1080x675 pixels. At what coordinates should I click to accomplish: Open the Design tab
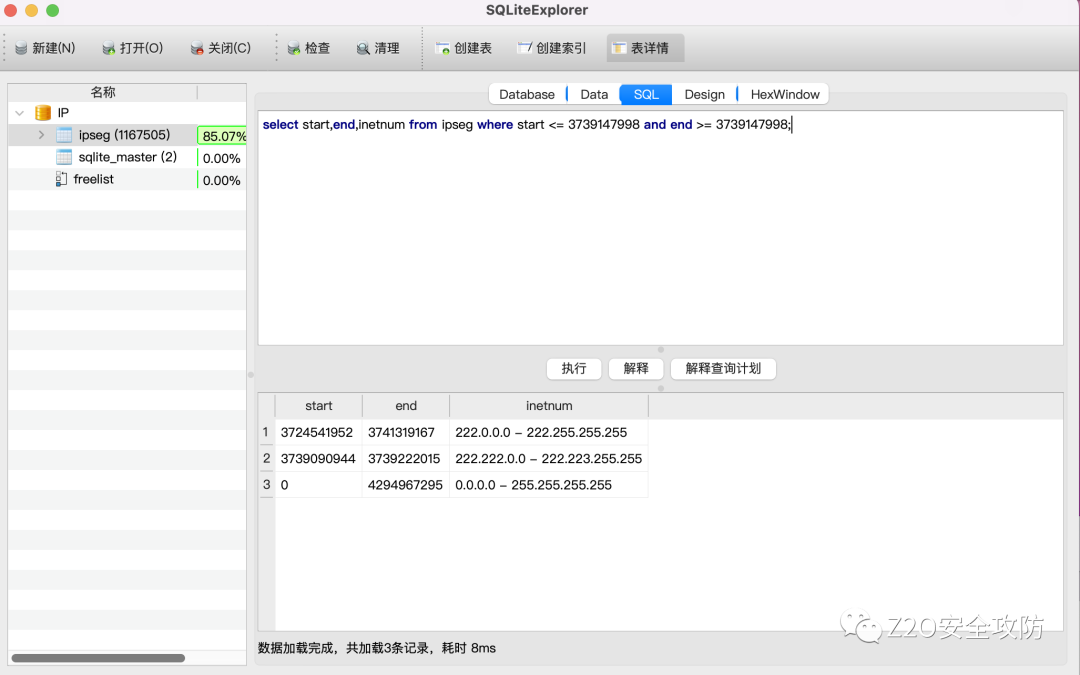tap(704, 94)
